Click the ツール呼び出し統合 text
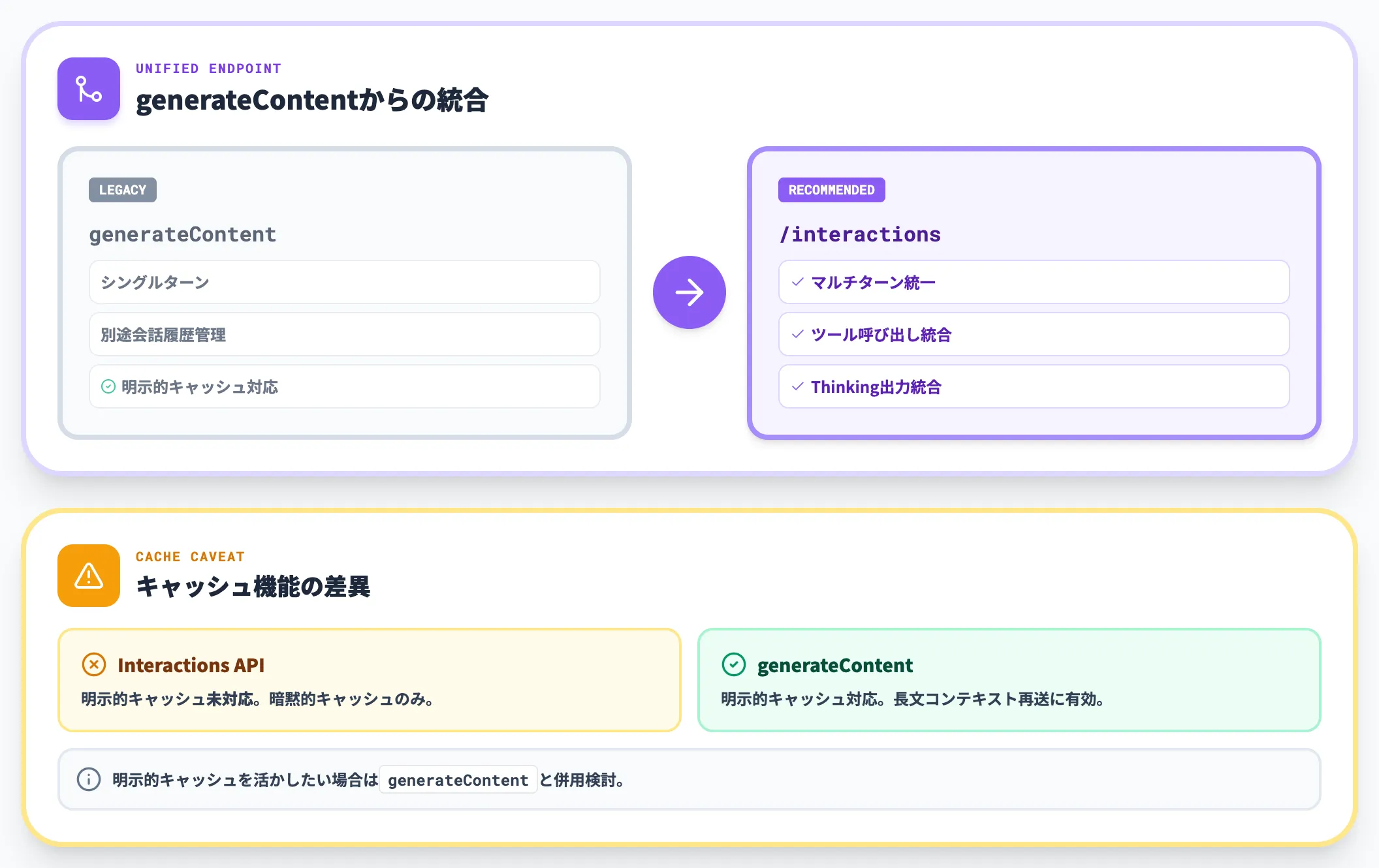This screenshot has width=1379, height=868. point(881,335)
